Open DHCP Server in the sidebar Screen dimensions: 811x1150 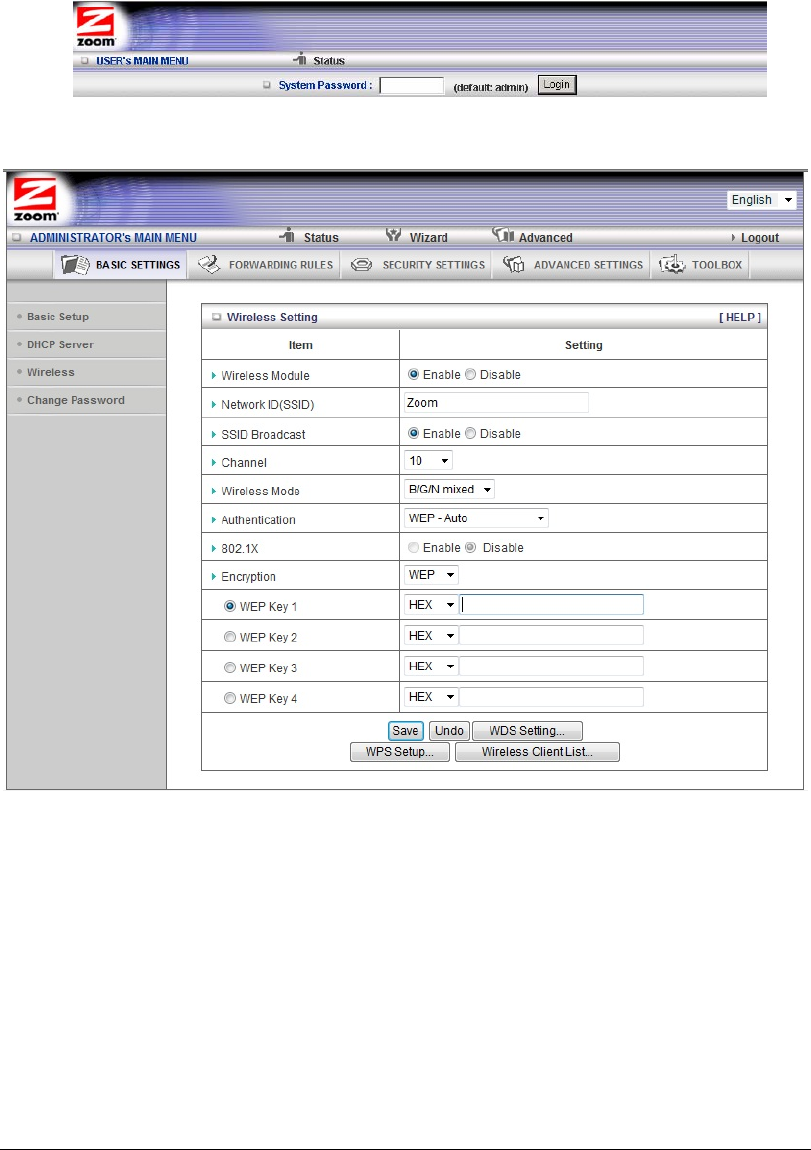point(60,345)
